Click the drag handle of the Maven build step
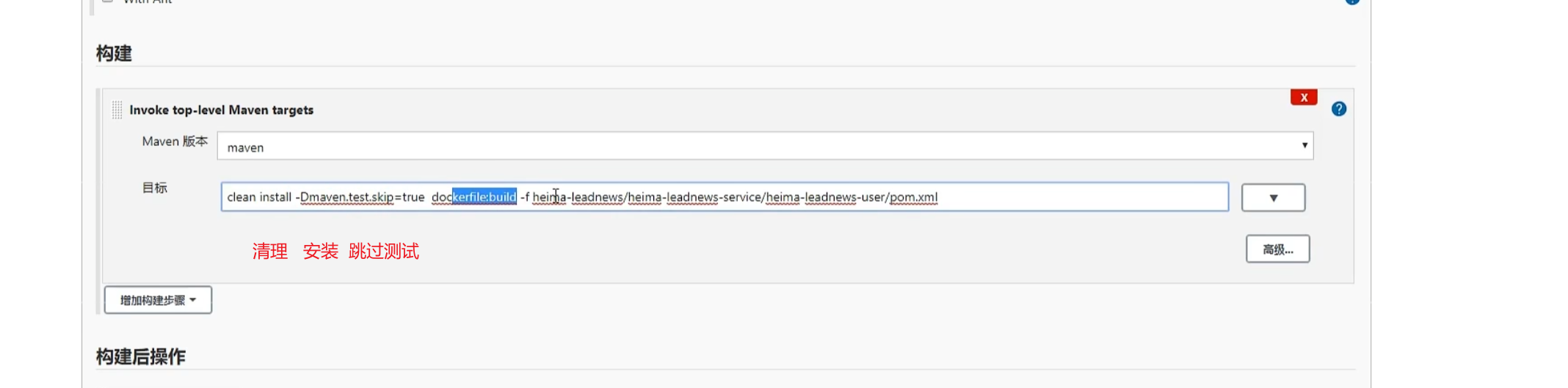The height and width of the screenshot is (388, 1568). tap(117, 110)
